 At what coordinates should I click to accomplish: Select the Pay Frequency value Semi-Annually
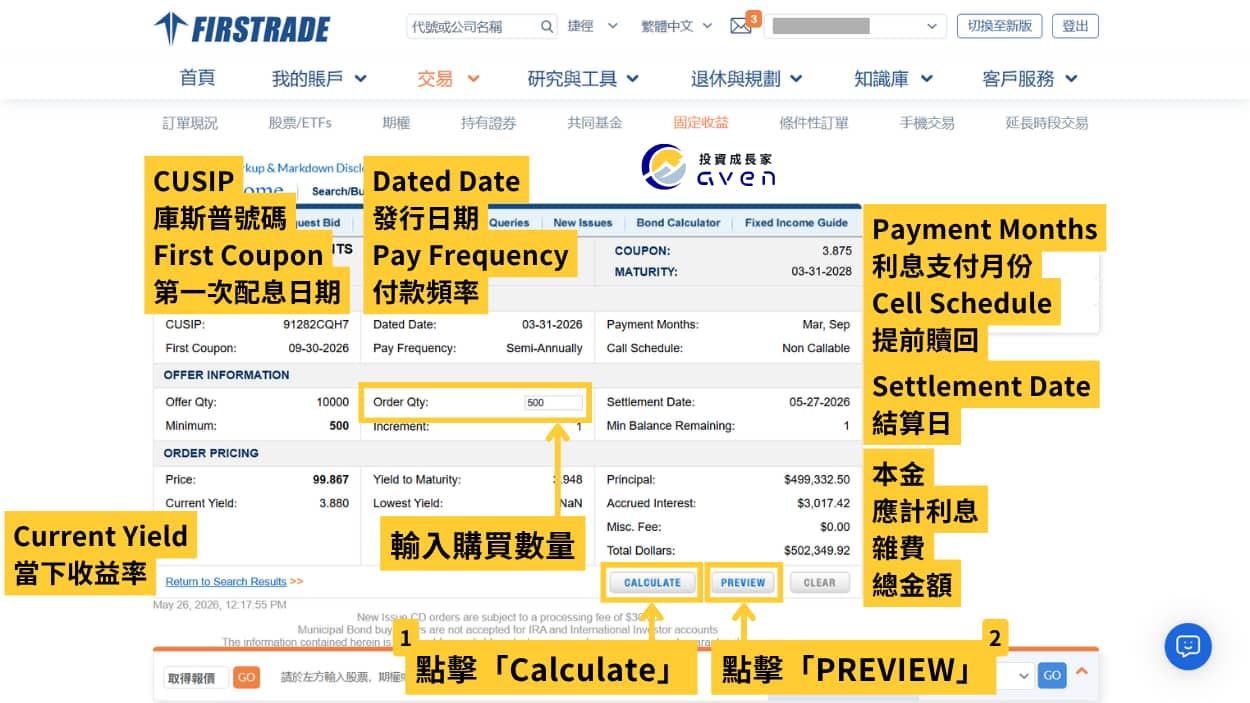[x=544, y=348]
